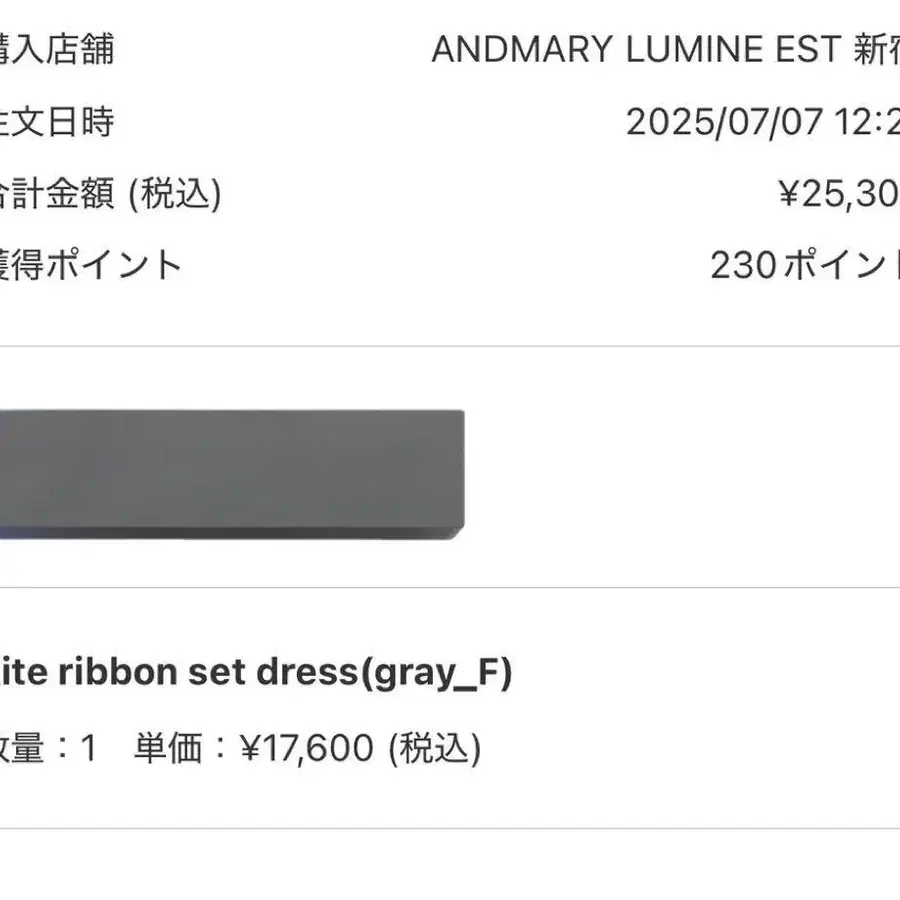The image size is (900, 900).
Task: Click the quantity value 1
Action: pyautogui.click(x=88, y=748)
